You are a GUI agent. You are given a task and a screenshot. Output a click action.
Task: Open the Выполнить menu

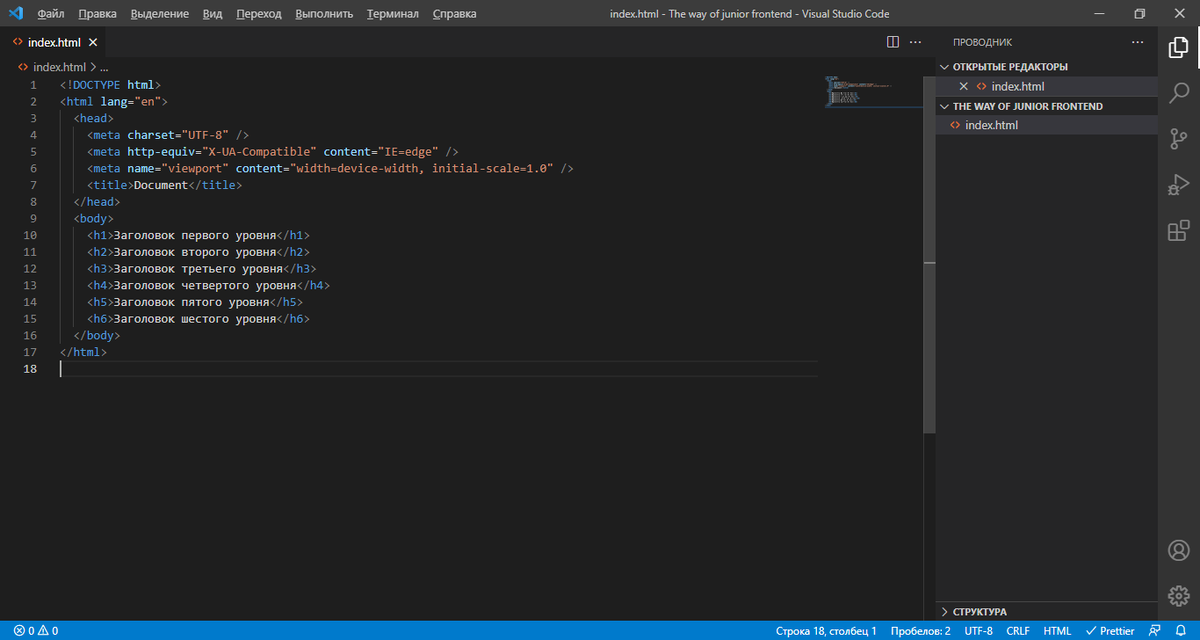[323, 14]
